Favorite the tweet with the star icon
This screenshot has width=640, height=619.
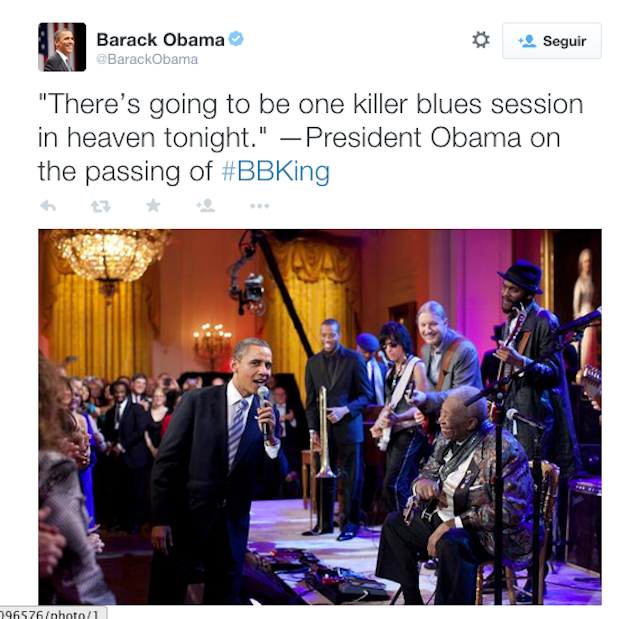pyautogui.click(x=153, y=205)
